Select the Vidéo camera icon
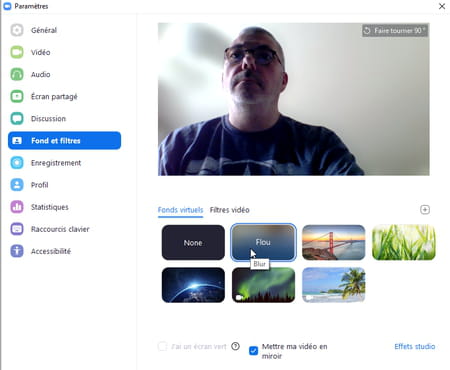The width and height of the screenshot is (450, 370). 17,52
